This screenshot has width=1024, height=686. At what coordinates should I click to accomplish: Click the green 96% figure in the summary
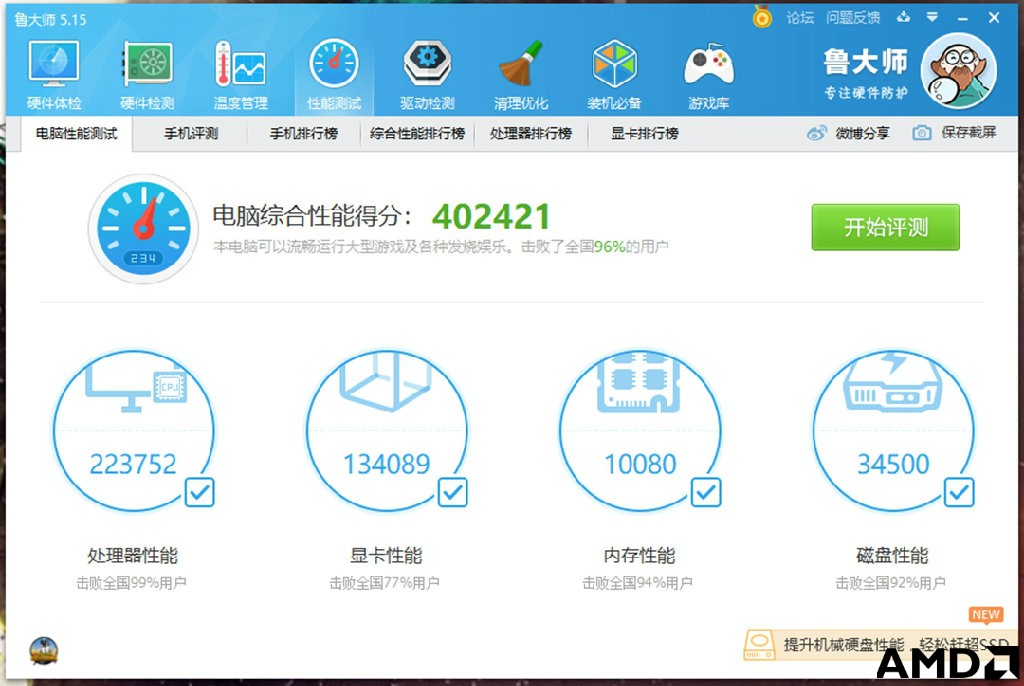(609, 246)
